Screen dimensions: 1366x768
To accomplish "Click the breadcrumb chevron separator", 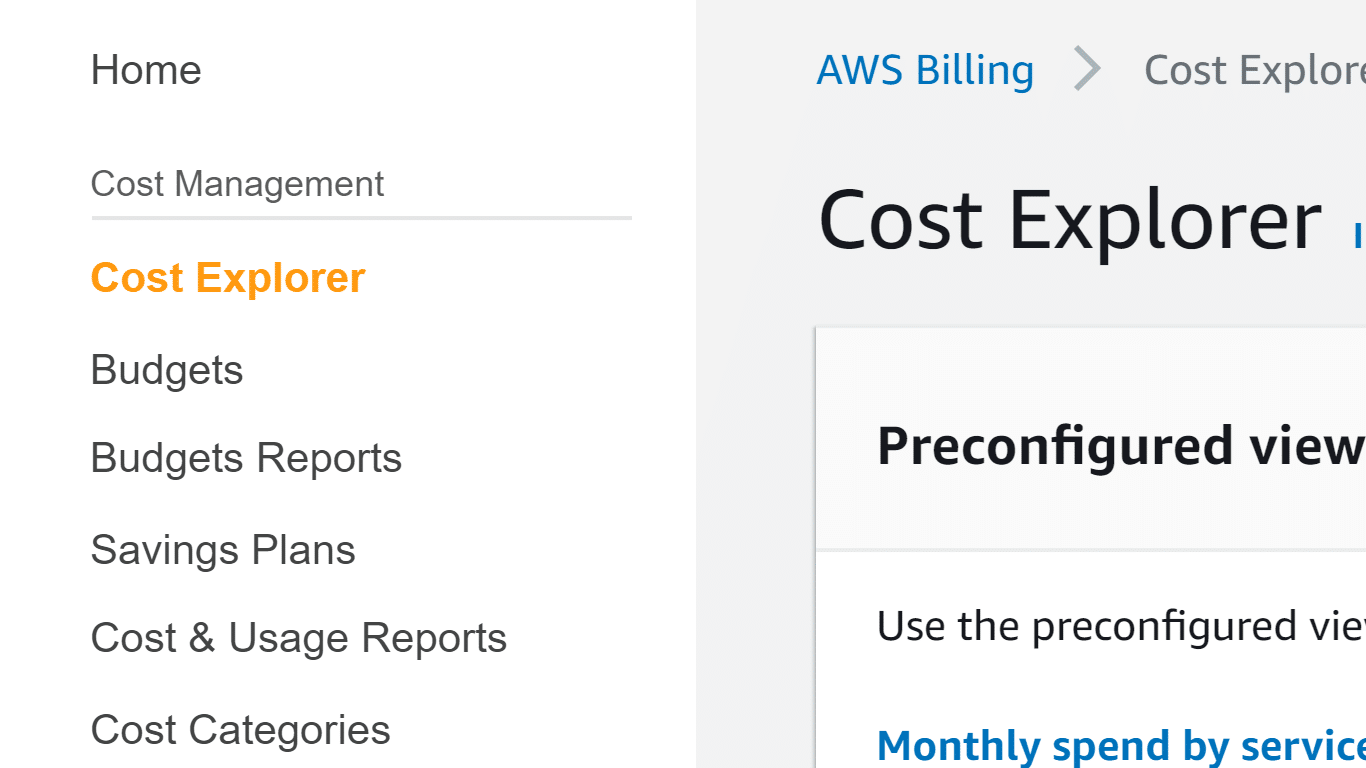I will pos(1087,69).
